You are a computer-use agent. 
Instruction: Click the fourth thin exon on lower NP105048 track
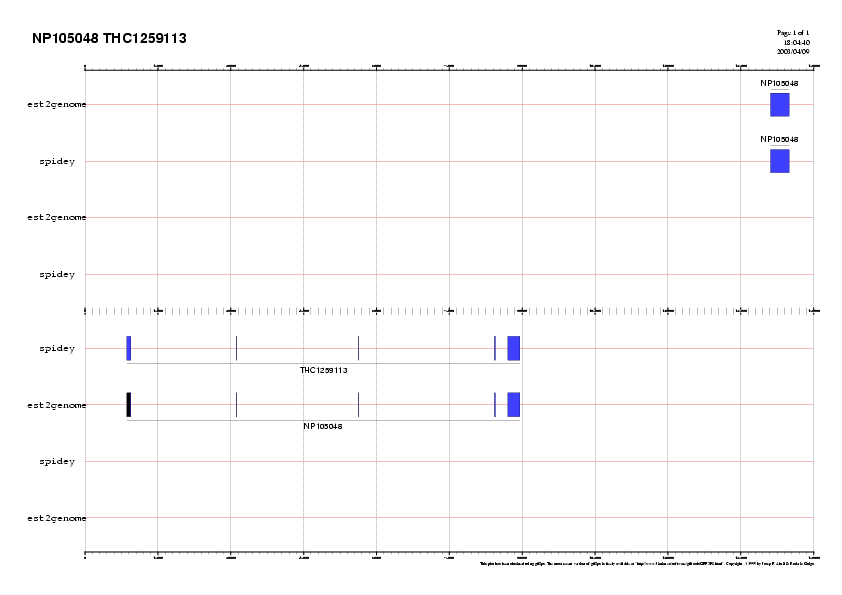click(494, 404)
